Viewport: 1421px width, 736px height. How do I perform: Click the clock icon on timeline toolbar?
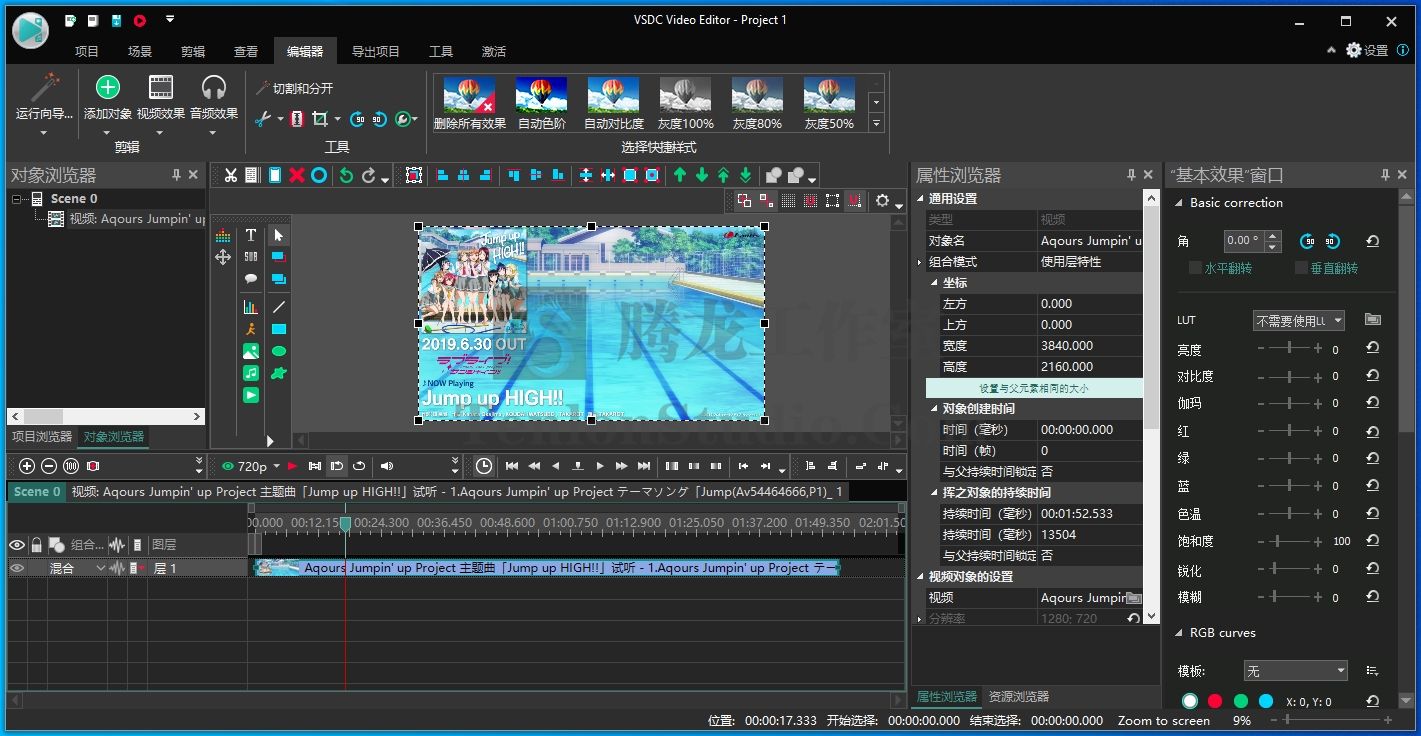[484, 466]
